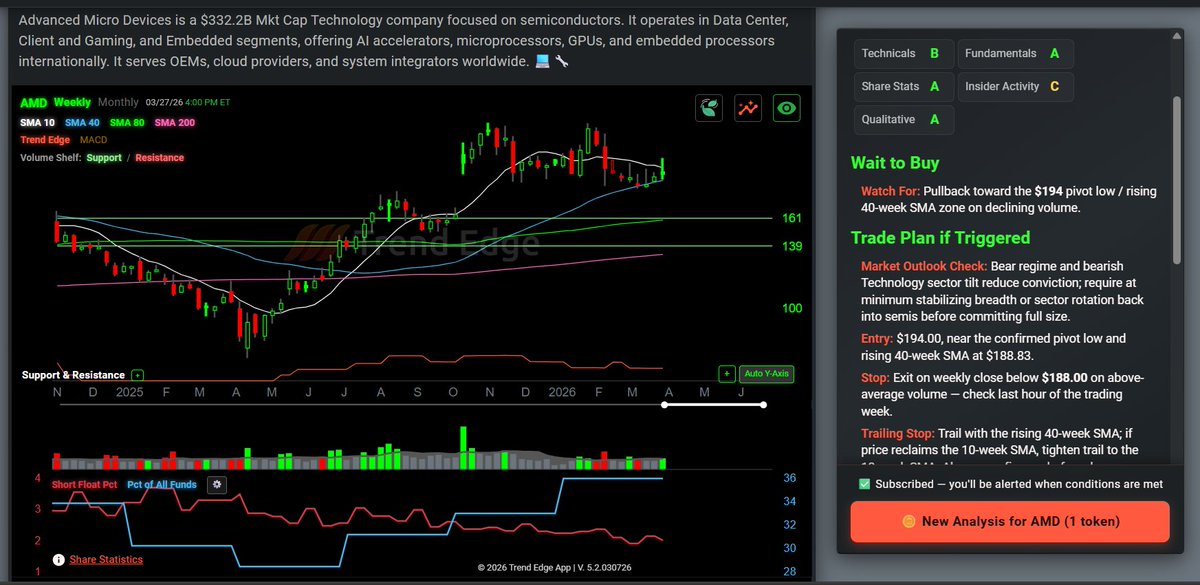Click the 100 price axis label
The height and width of the screenshot is (585, 1200).
pos(792,308)
